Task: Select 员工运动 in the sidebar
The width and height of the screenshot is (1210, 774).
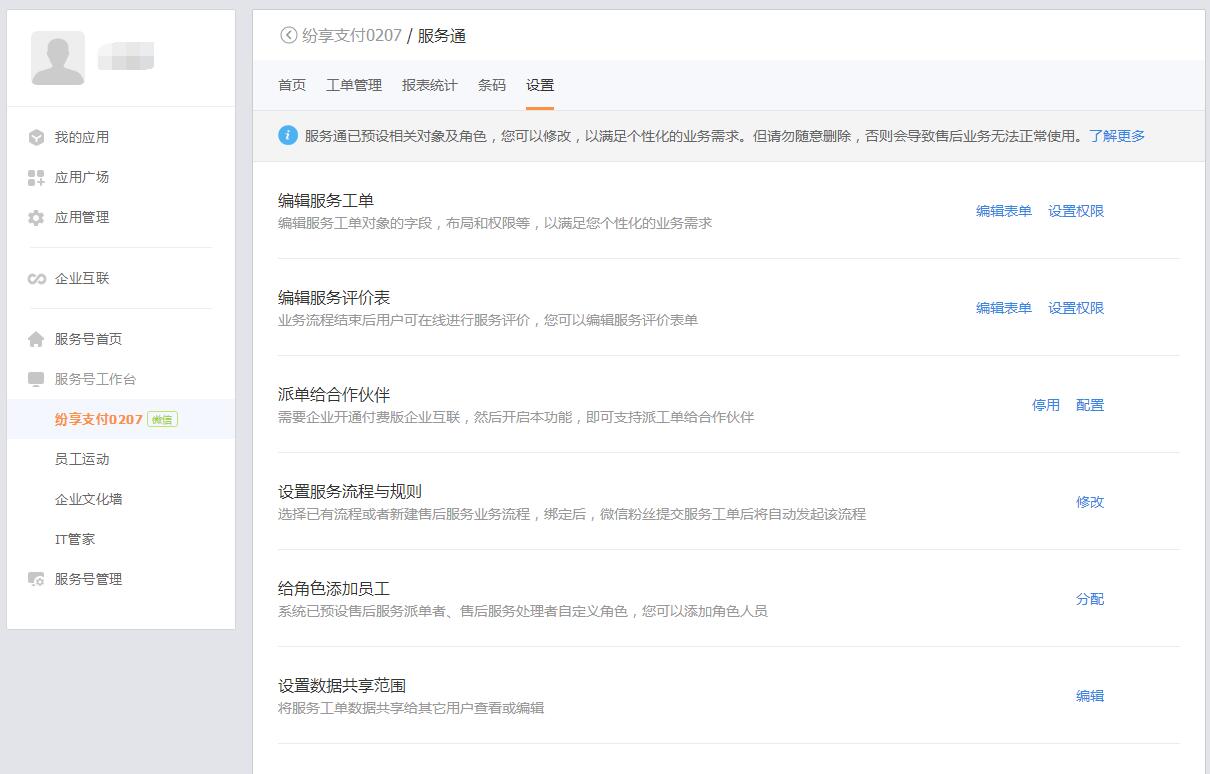Action: (82, 460)
